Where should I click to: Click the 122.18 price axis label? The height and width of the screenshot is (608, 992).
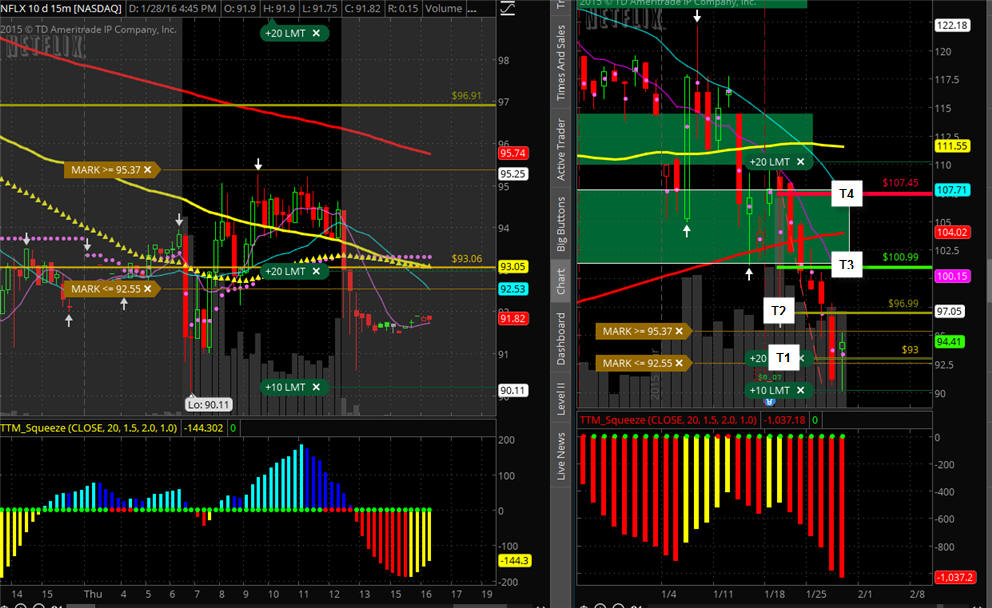[x=952, y=25]
